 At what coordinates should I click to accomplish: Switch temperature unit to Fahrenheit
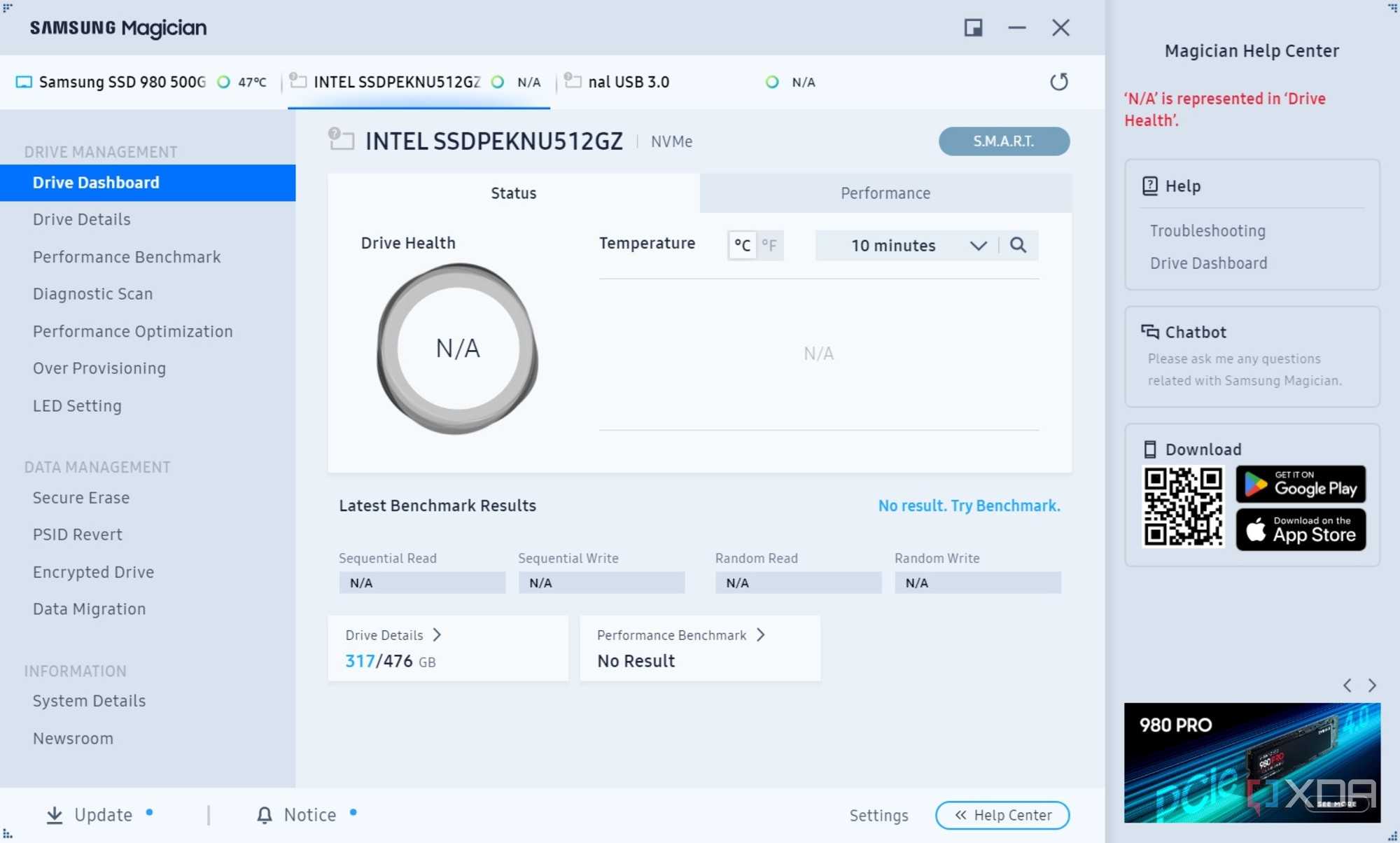[x=769, y=245]
